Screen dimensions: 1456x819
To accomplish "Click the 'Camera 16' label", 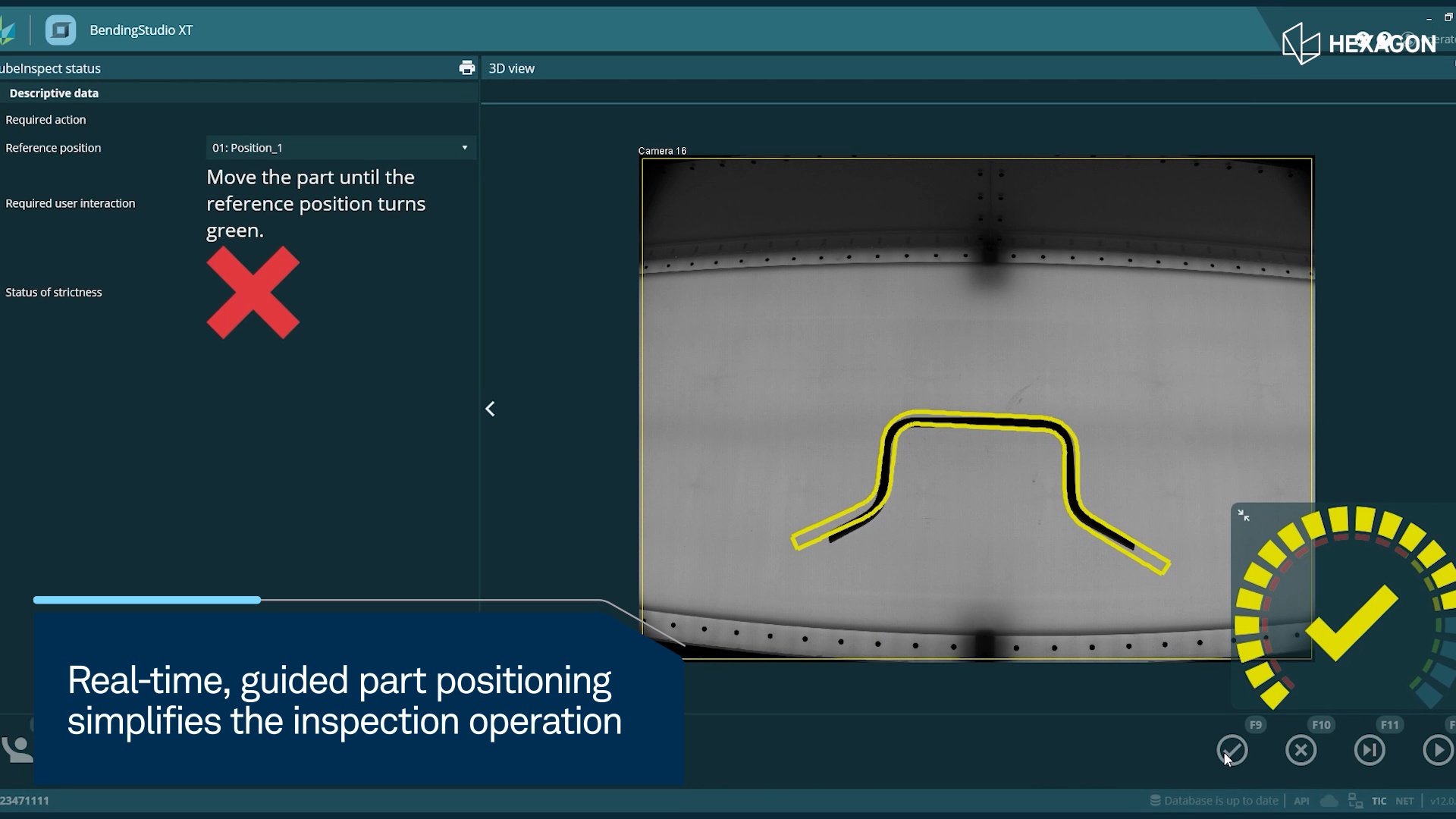I will (x=662, y=151).
